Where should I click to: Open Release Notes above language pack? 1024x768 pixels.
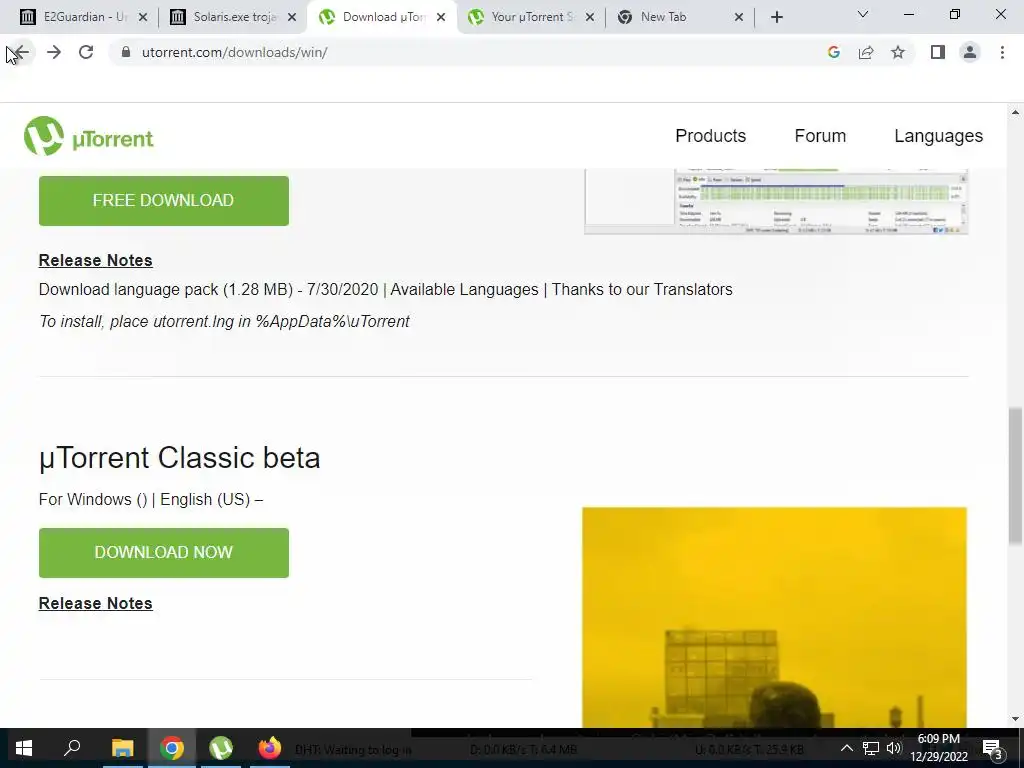coord(95,260)
